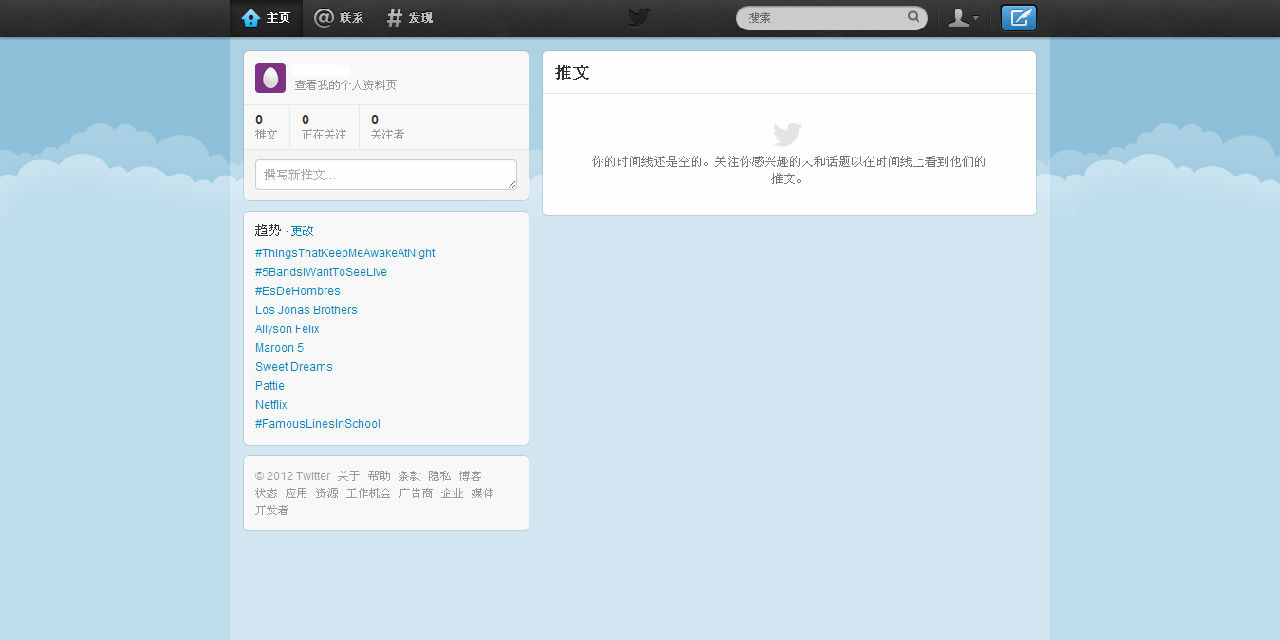Open trend #EsDeHombres
The image size is (1280, 640).
point(298,291)
